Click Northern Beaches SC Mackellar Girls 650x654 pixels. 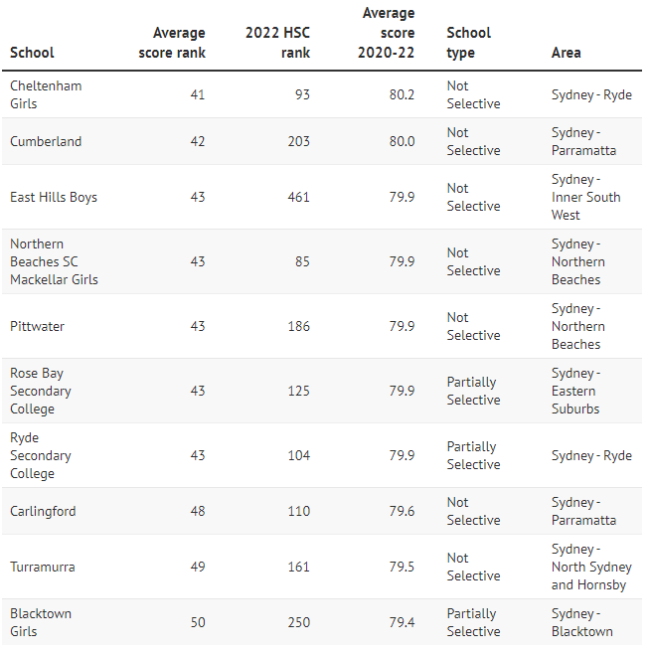coord(54,262)
